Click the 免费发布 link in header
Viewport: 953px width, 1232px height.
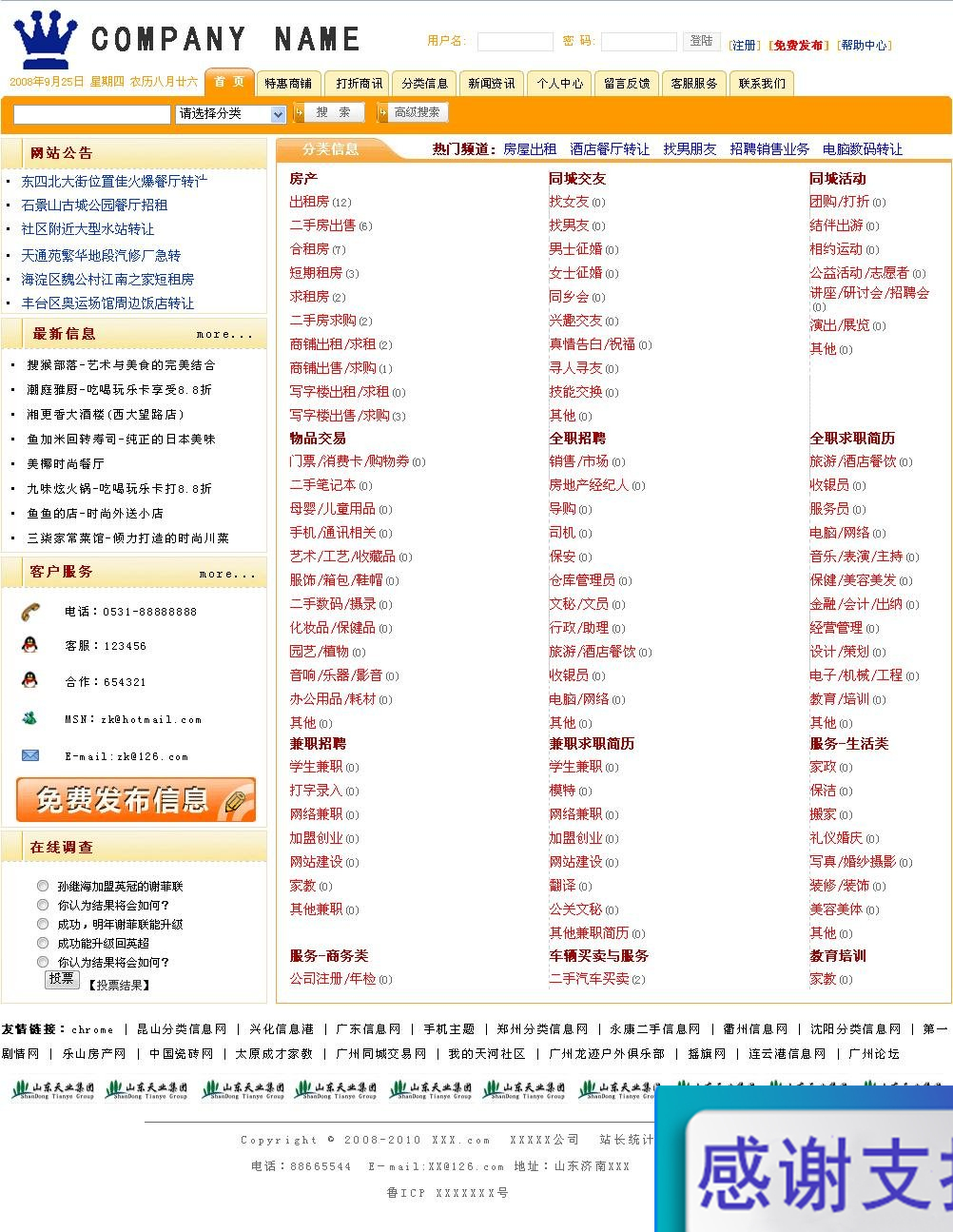(798, 45)
